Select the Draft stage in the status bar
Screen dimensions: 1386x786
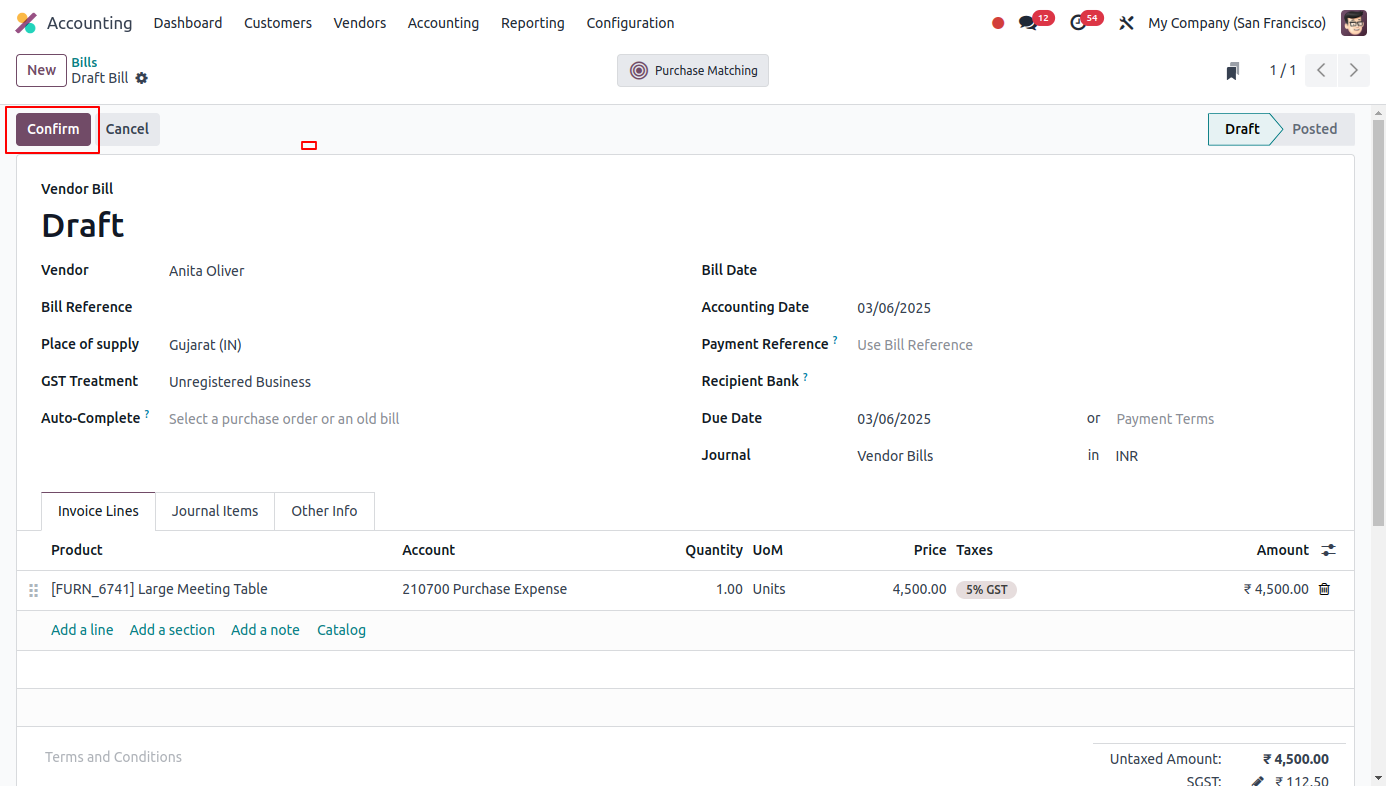(x=1242, y=129)
